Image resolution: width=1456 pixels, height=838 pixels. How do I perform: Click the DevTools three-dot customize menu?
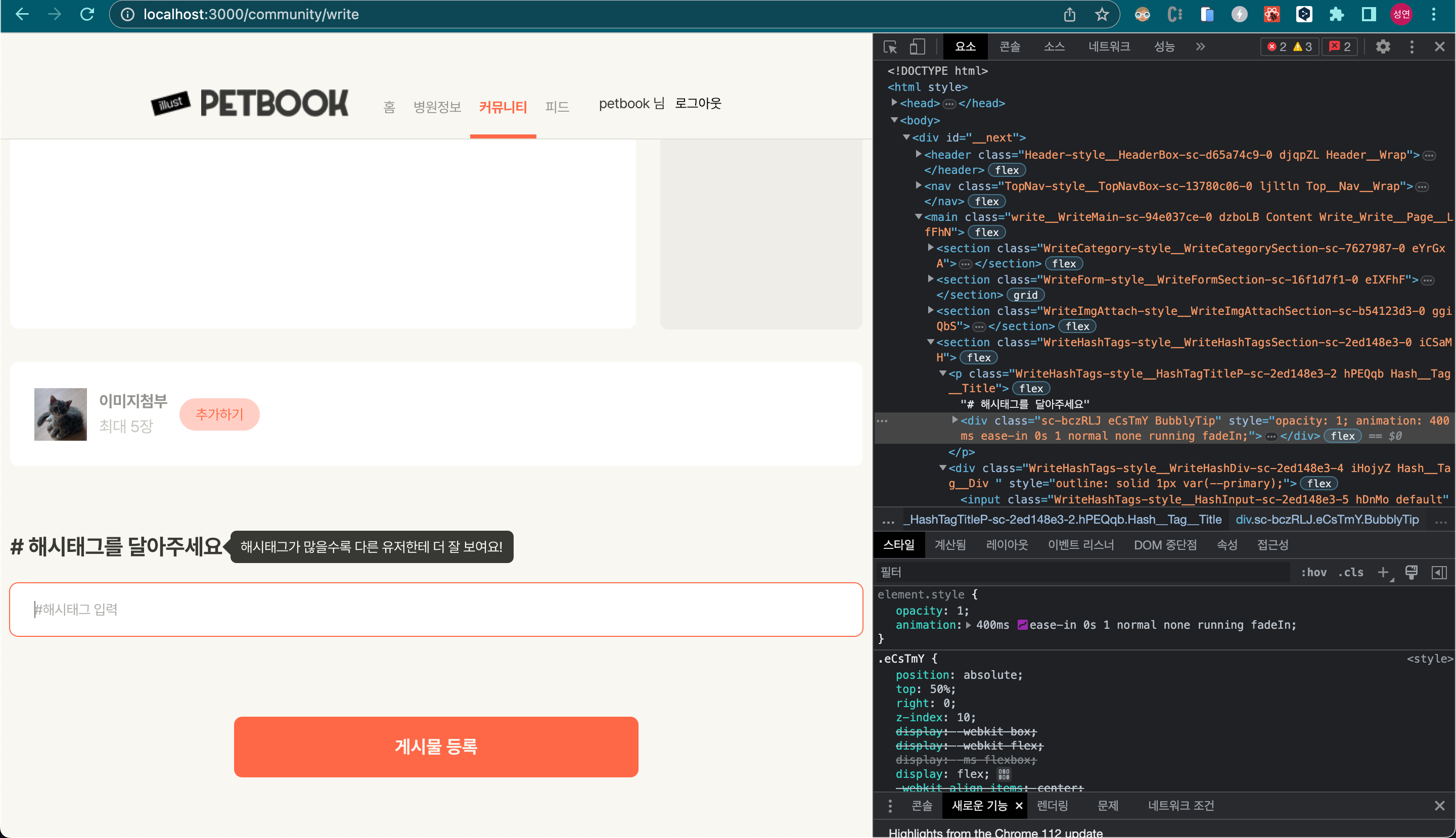1411,46
